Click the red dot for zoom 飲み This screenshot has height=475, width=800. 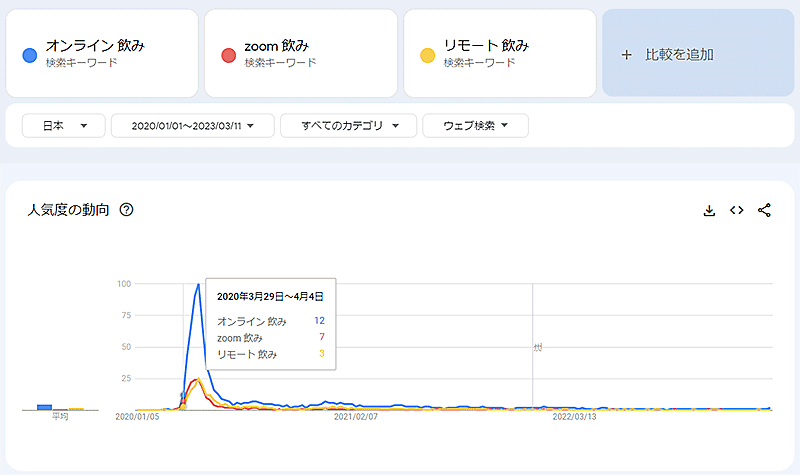point(228,54)
